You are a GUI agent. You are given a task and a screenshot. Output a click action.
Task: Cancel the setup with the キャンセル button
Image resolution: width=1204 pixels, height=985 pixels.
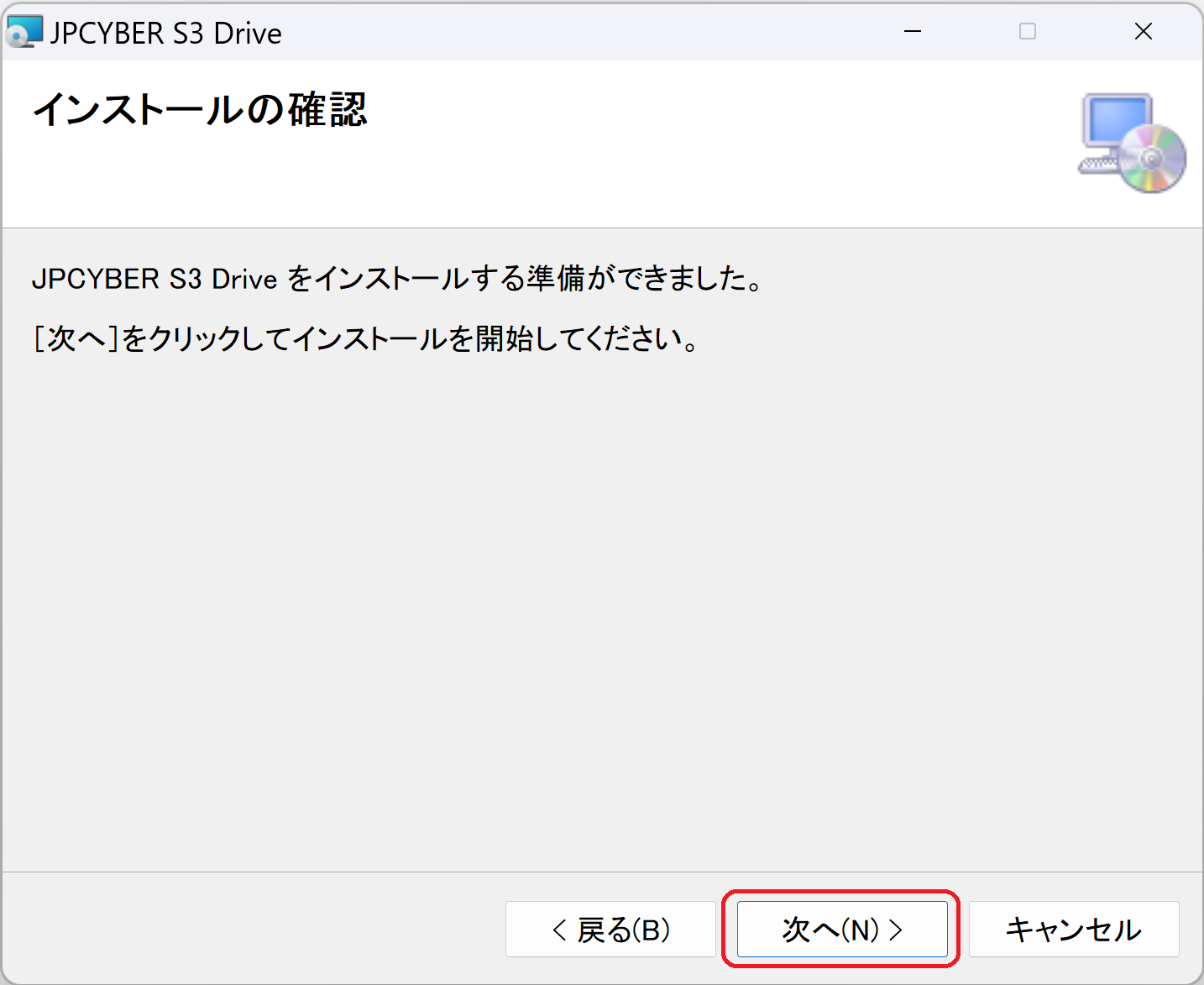point(1074,929)
